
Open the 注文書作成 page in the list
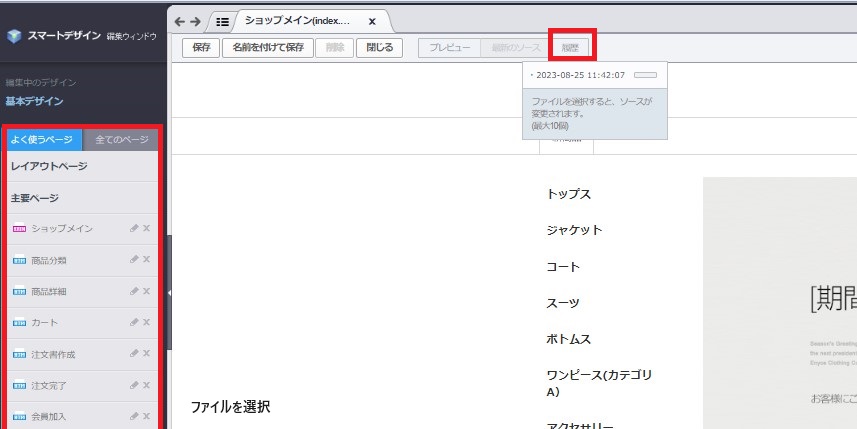point(53,355)
